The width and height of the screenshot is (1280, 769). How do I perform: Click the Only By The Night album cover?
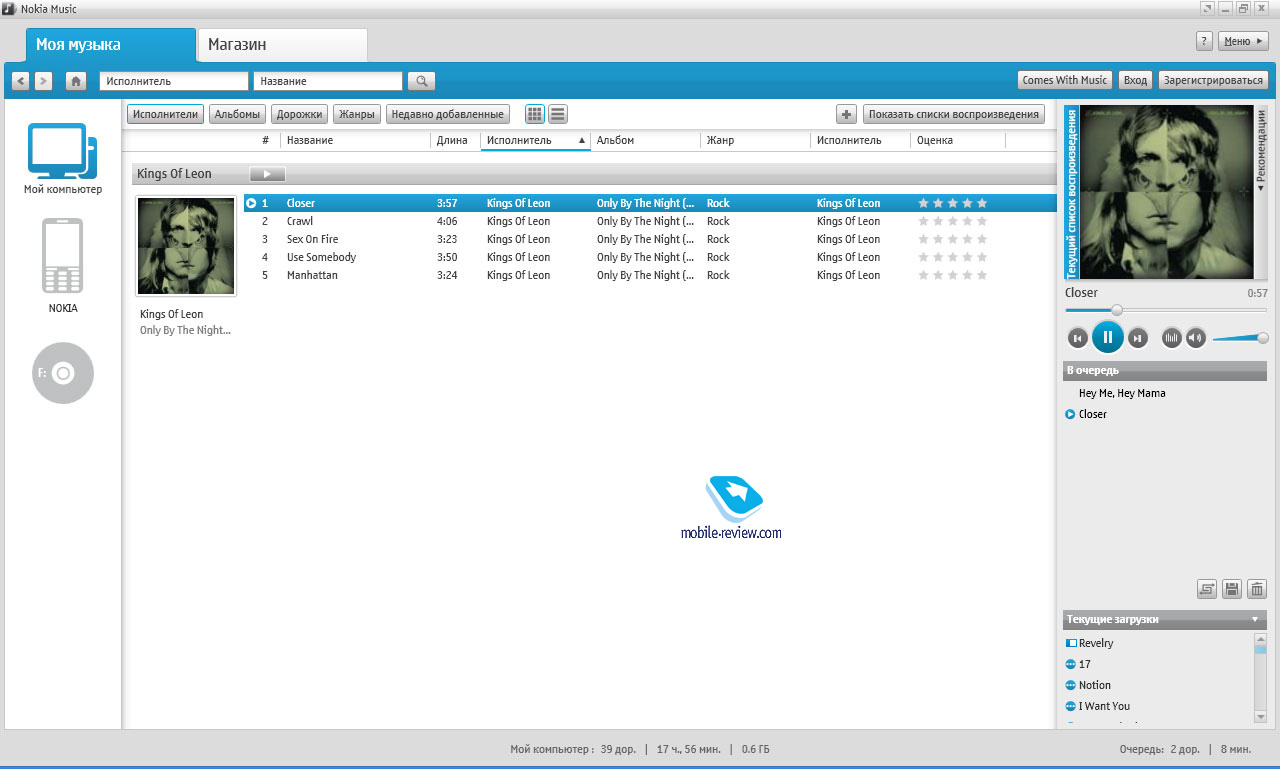[186, 246]
